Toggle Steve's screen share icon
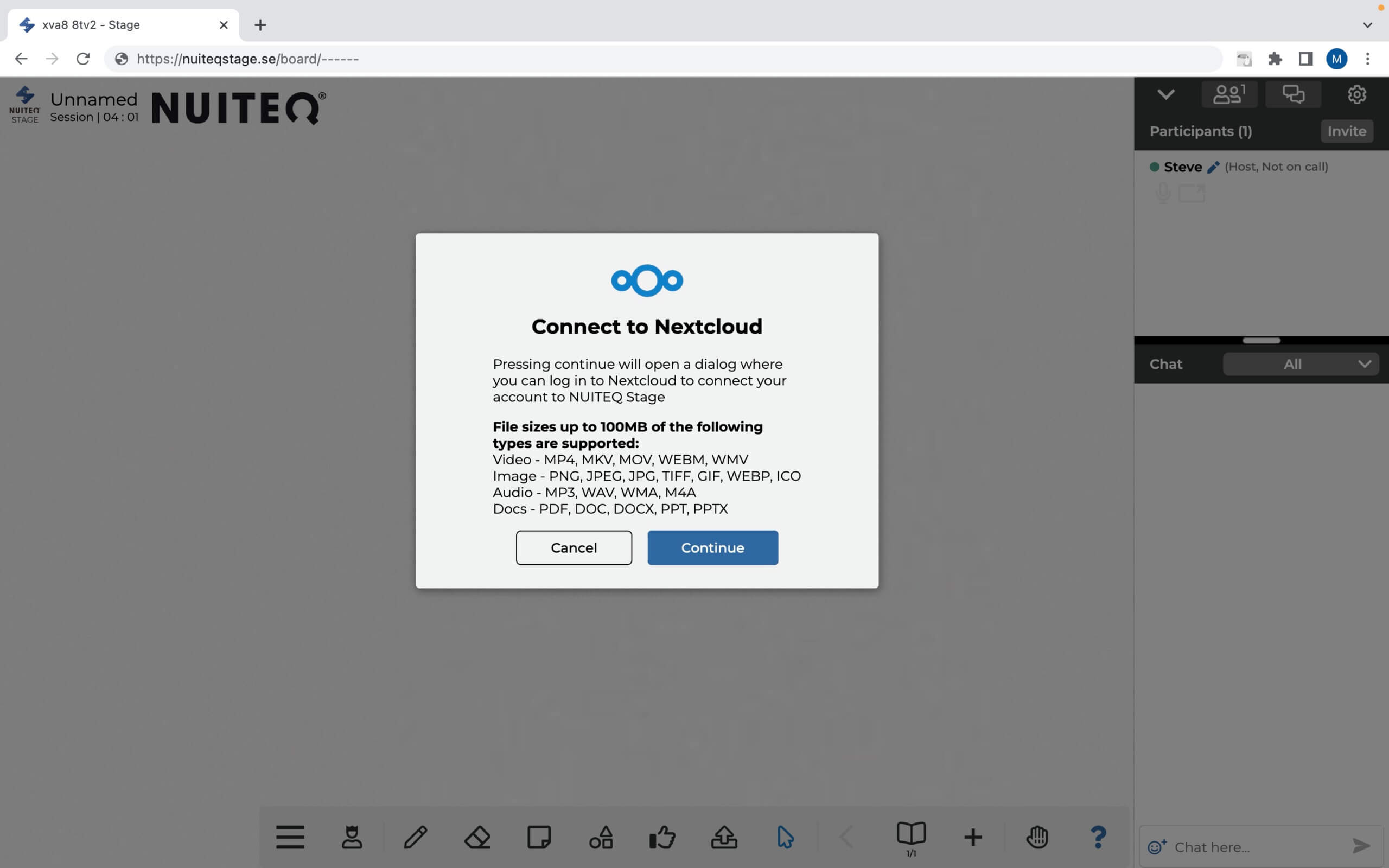The image size is (1389, 868). [1191, 193]
